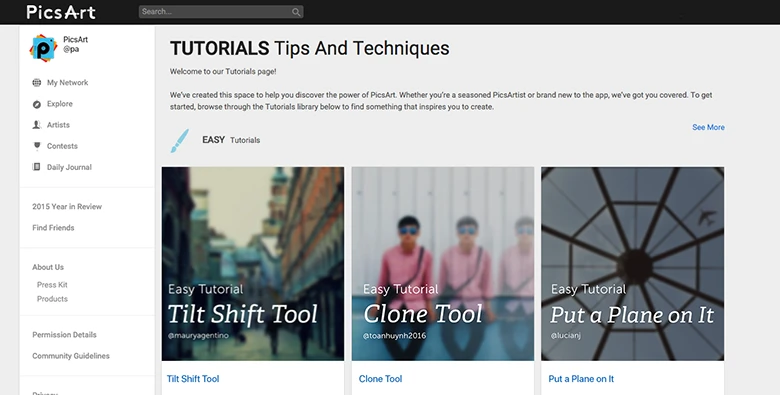Open the About Us link

tap(48, 267)
